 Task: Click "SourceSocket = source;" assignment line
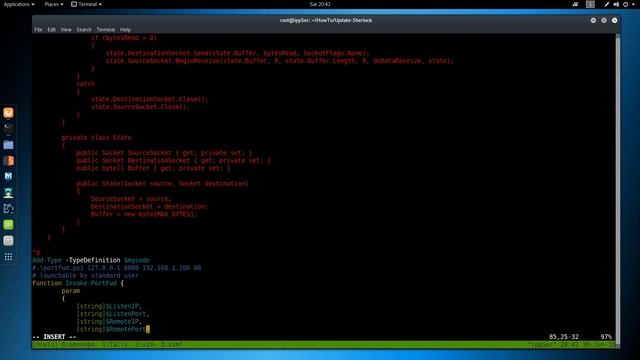tap(131, 199)
